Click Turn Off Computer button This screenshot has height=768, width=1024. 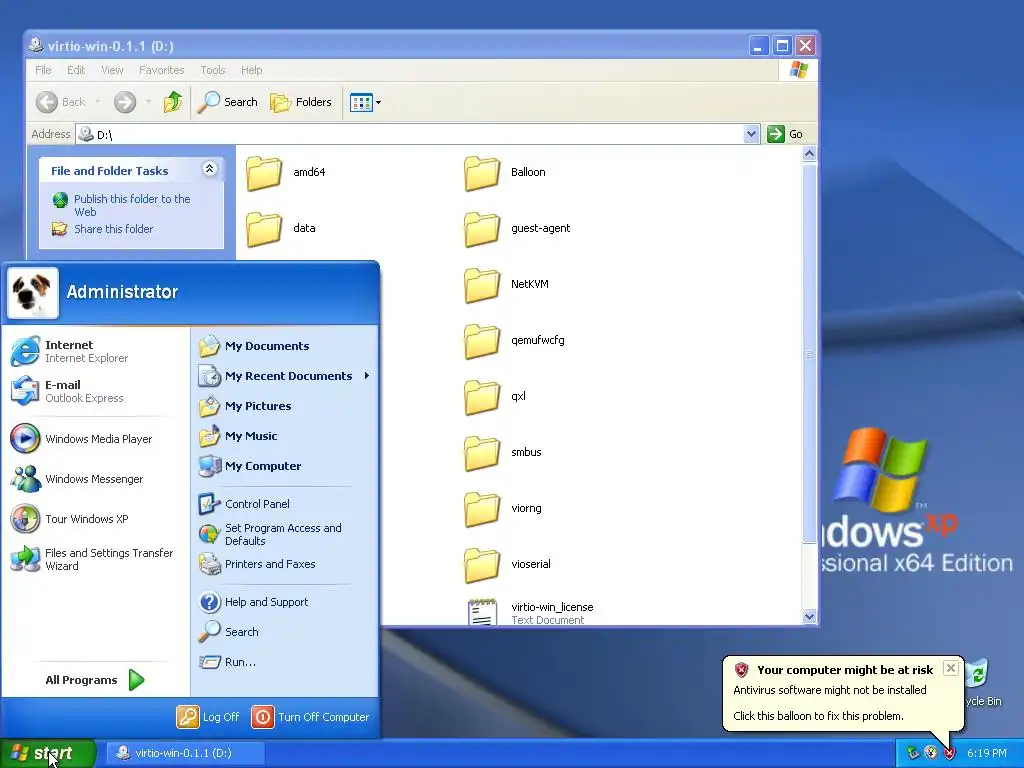(311, 717)
